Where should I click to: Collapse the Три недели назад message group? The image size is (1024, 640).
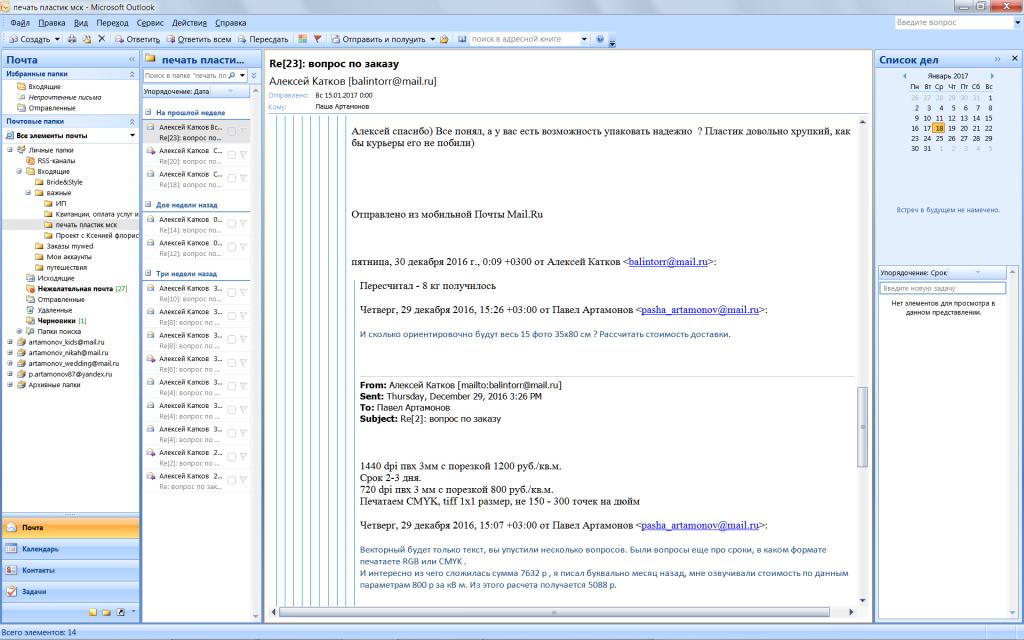(148, 274)
